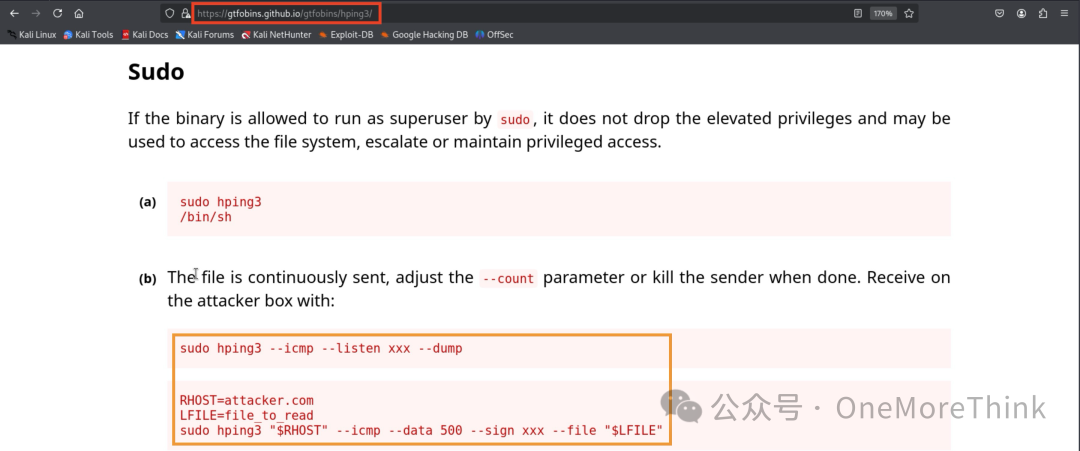The width and height of the screenshot is (1080, 451).
Task: Show site security info via padlock
Action: pos(185,13)
